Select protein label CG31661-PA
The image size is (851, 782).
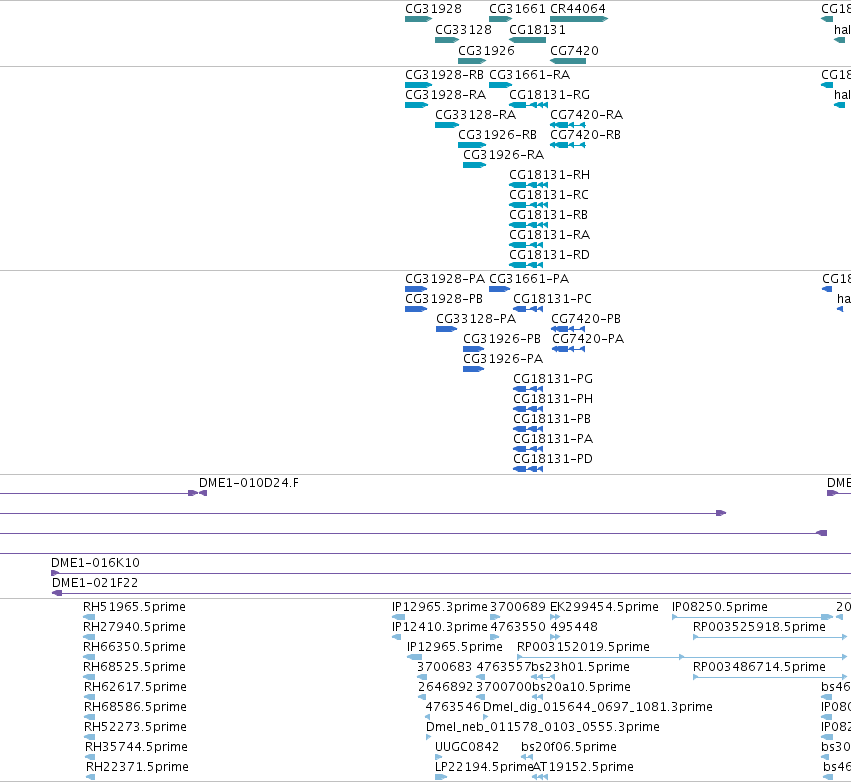(x=529, y=279)
